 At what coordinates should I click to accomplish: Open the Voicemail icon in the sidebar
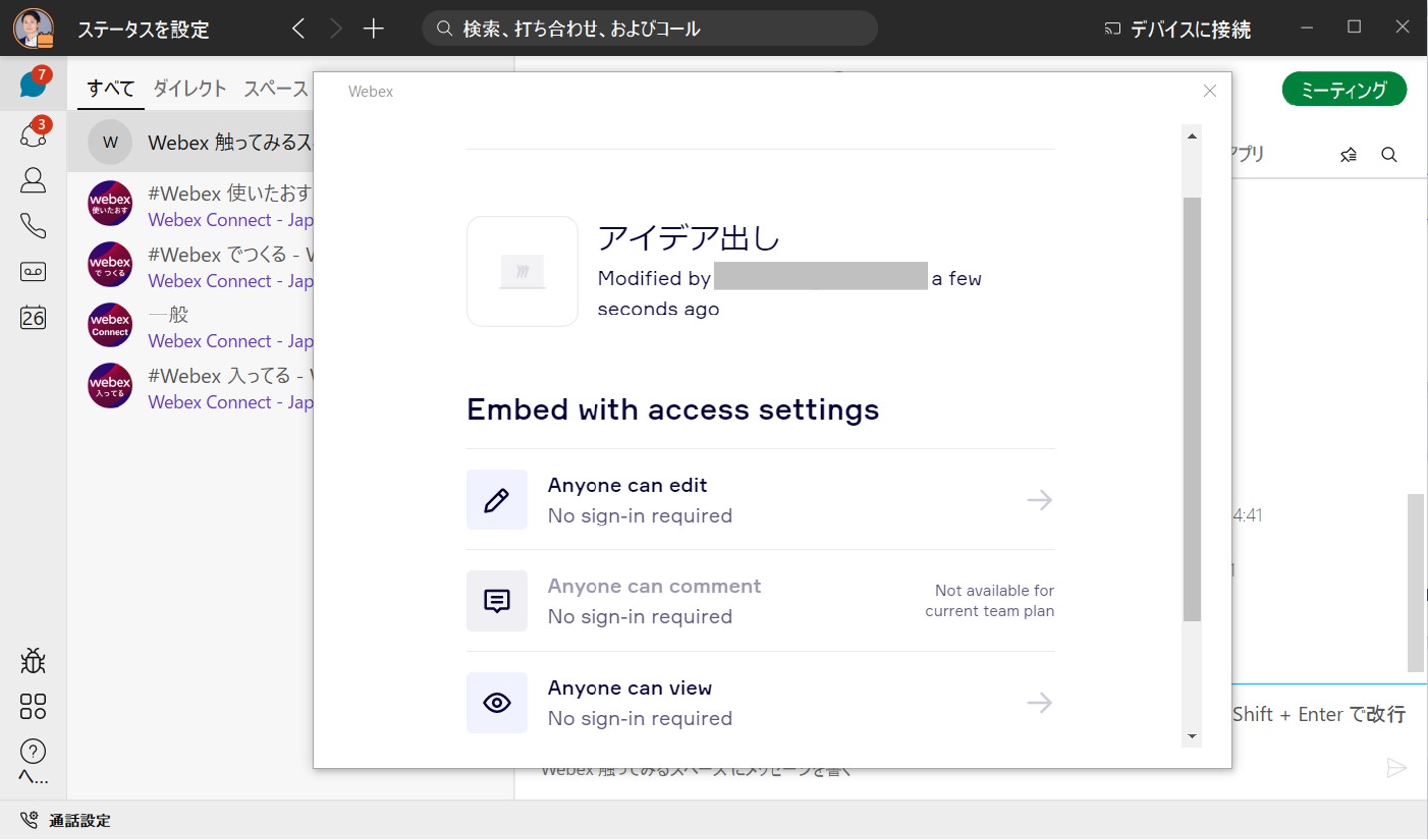(33, 272)
